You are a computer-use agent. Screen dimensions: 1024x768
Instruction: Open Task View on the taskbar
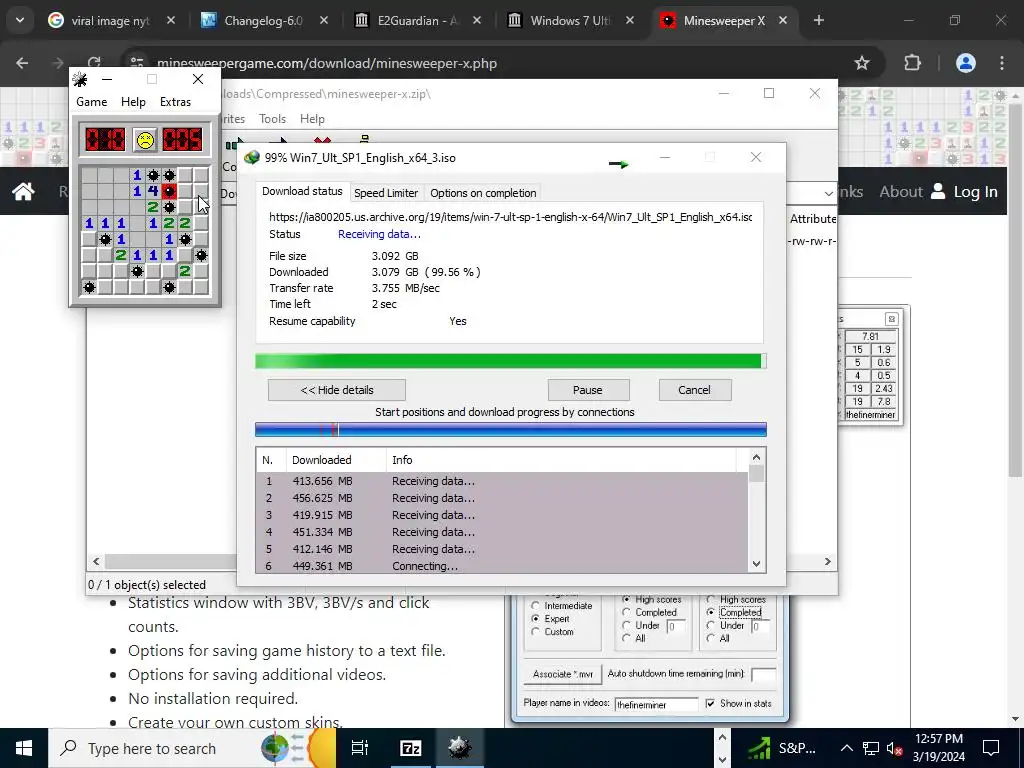point(360,748)
